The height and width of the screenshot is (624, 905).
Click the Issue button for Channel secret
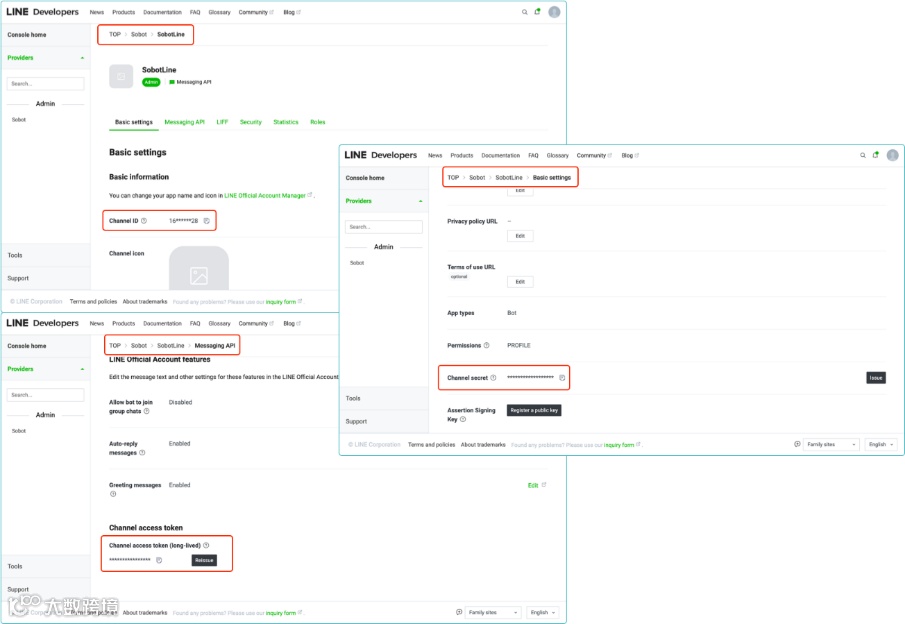coord(876,378)
